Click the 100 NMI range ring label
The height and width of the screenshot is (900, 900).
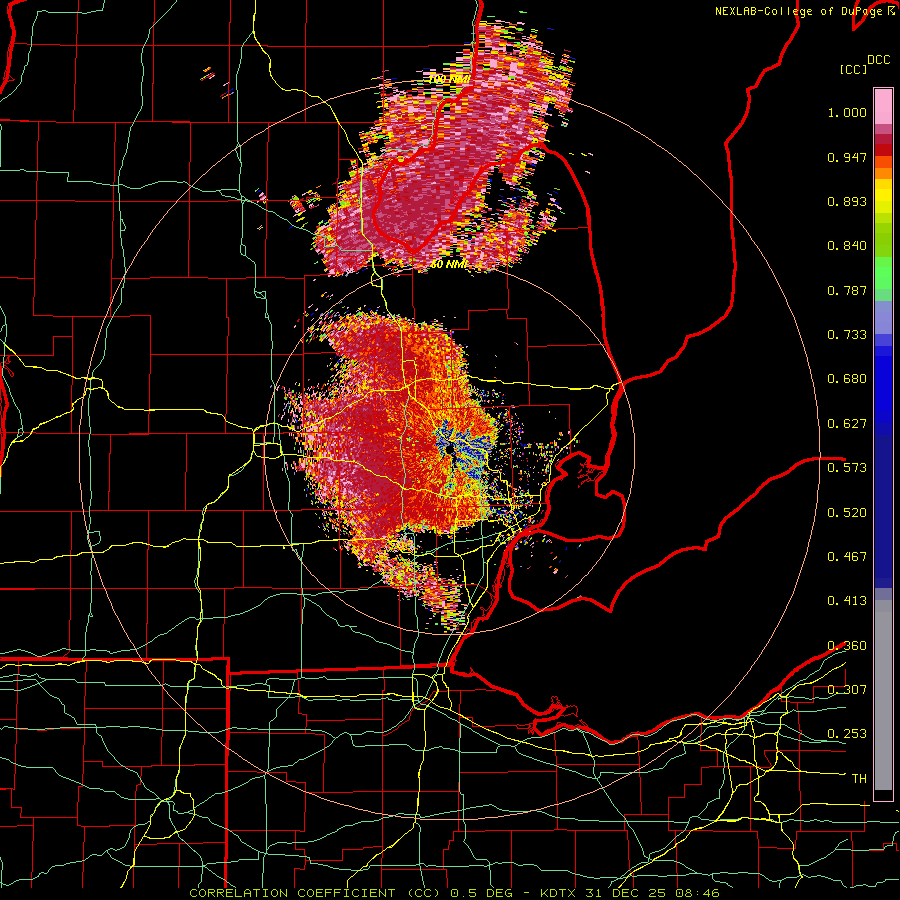point(449,79)
